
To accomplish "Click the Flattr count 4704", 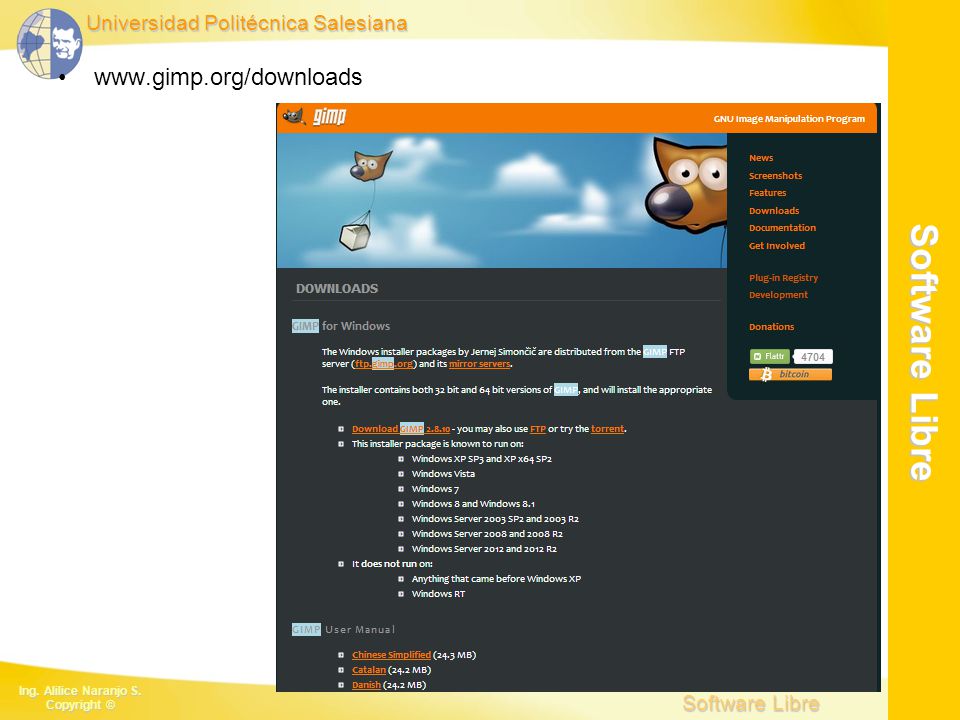I will tap(812, 357).
